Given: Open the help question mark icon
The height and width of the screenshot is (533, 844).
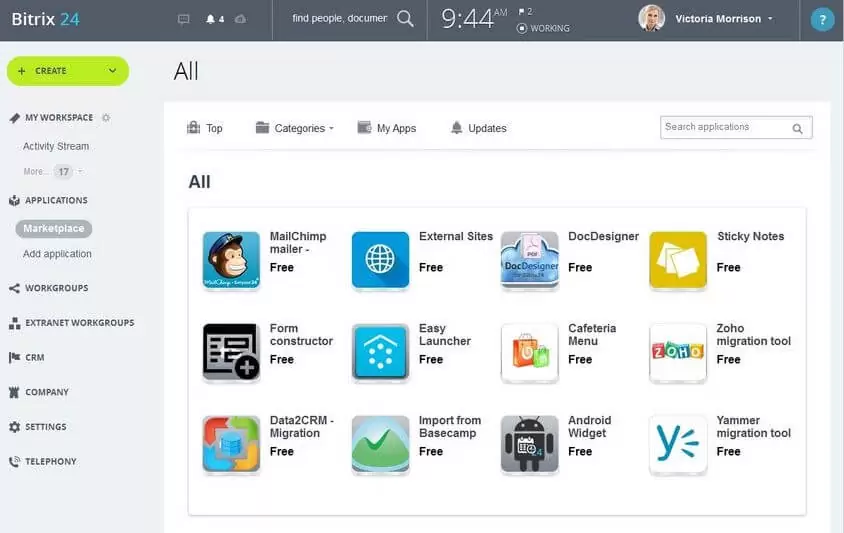Looking at the screenshot, I should click(822, 20).
